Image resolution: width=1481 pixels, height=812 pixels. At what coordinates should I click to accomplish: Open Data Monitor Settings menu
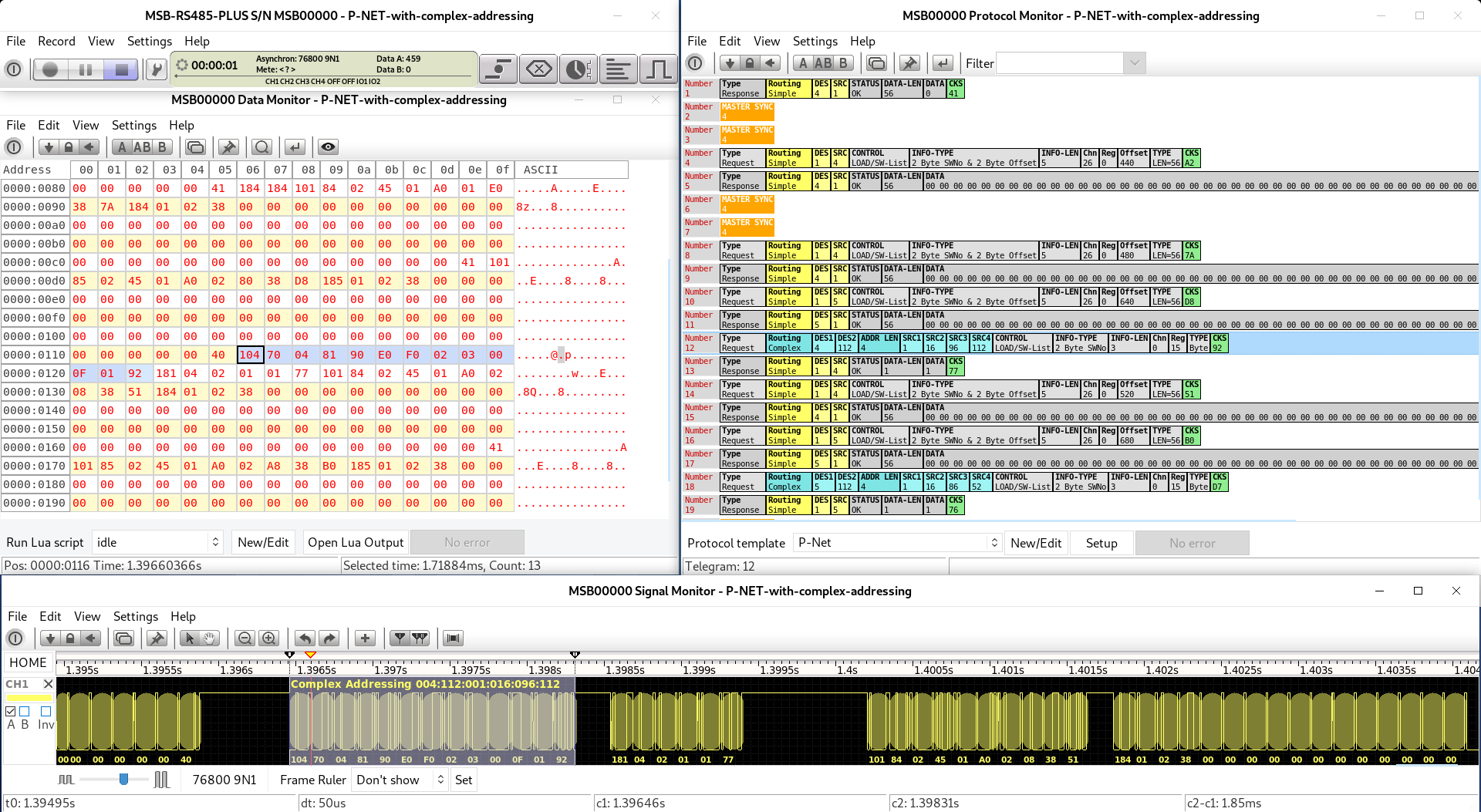[134, 125]
